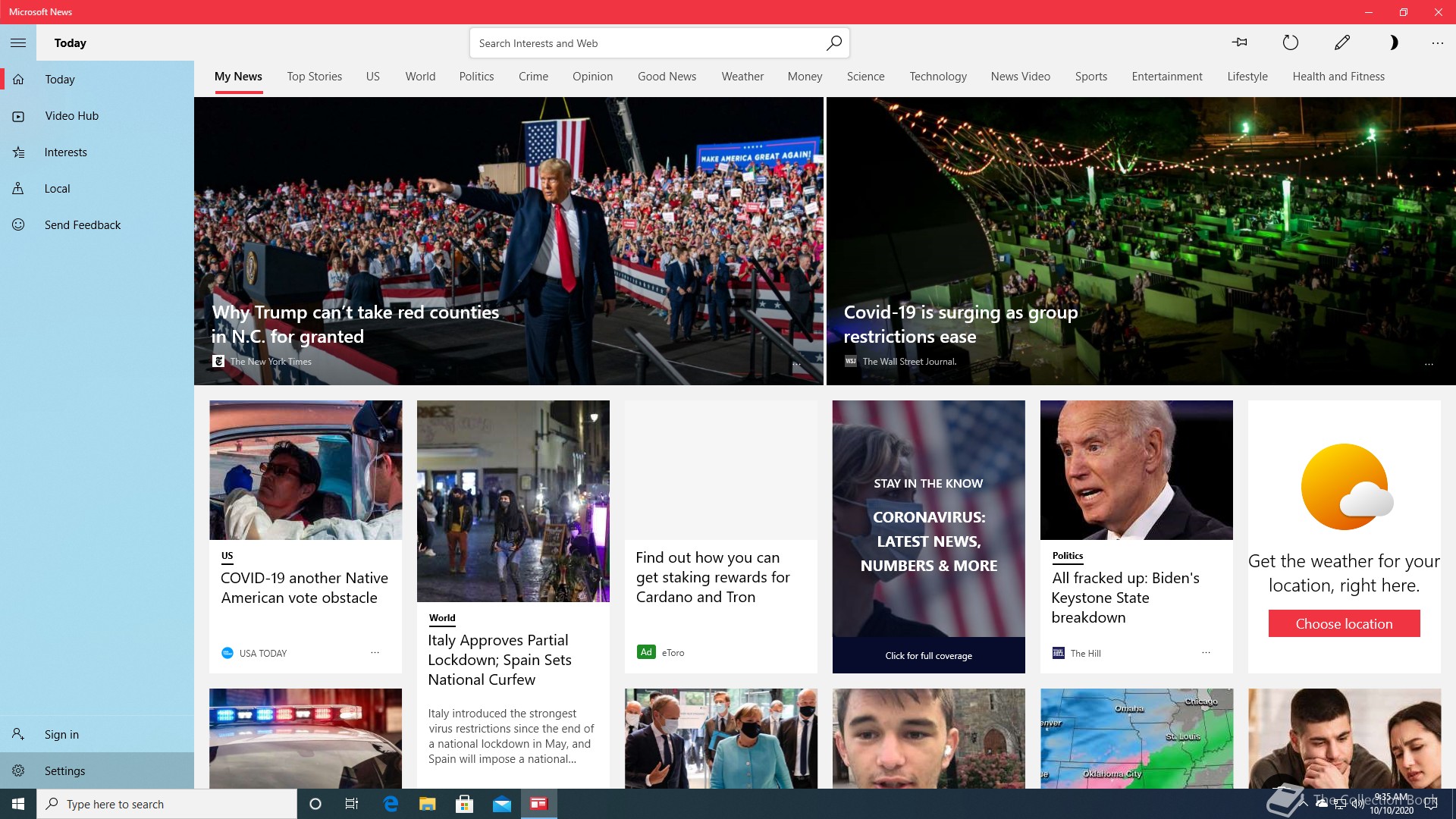Switch to the Politics tab
The image size is (1456, 819).
click(476, 77)
